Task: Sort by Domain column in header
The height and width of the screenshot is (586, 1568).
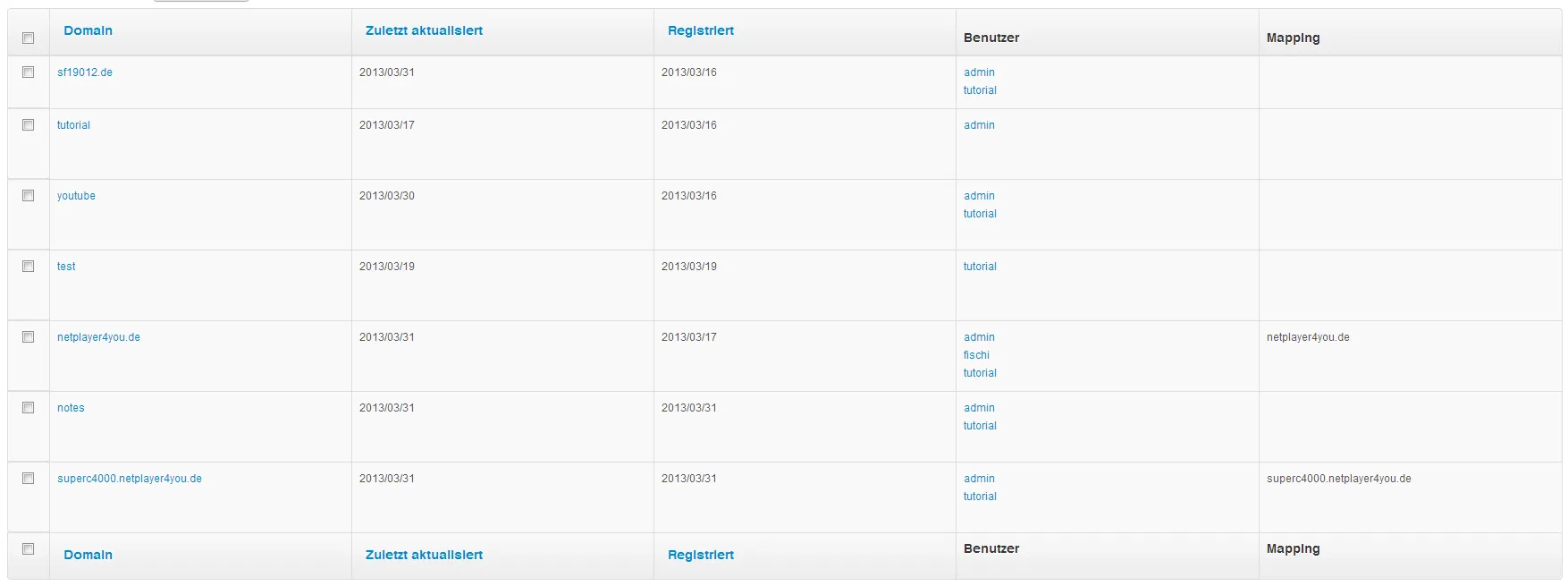Action: [89, 30]
